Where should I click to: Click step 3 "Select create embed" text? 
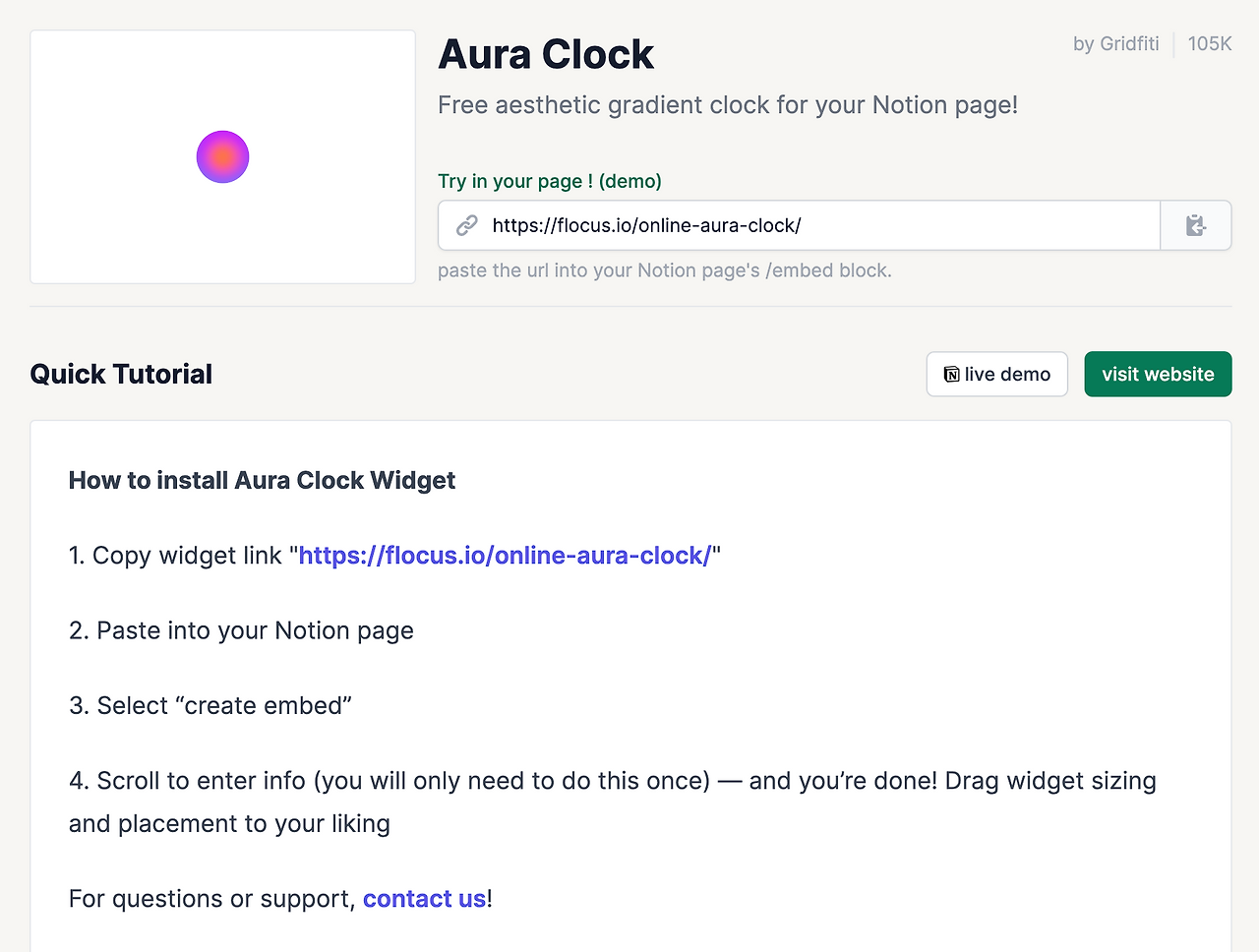pos(210,706)
